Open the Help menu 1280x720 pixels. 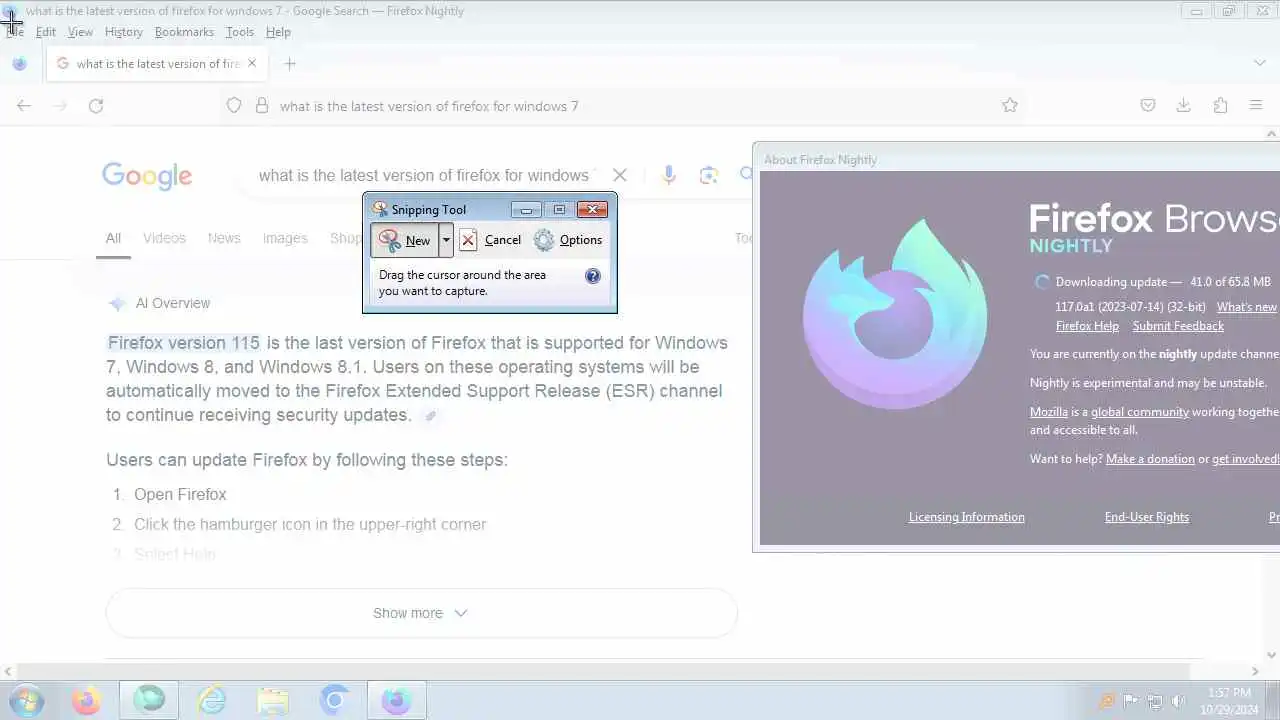point(278,32)
